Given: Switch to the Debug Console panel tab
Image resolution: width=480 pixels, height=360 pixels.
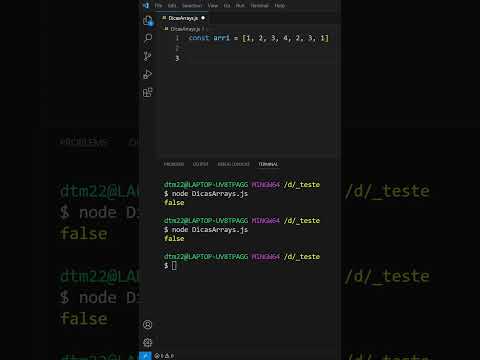Looking at the screenshot, I should pyautogui.click(x=233, y=164).
